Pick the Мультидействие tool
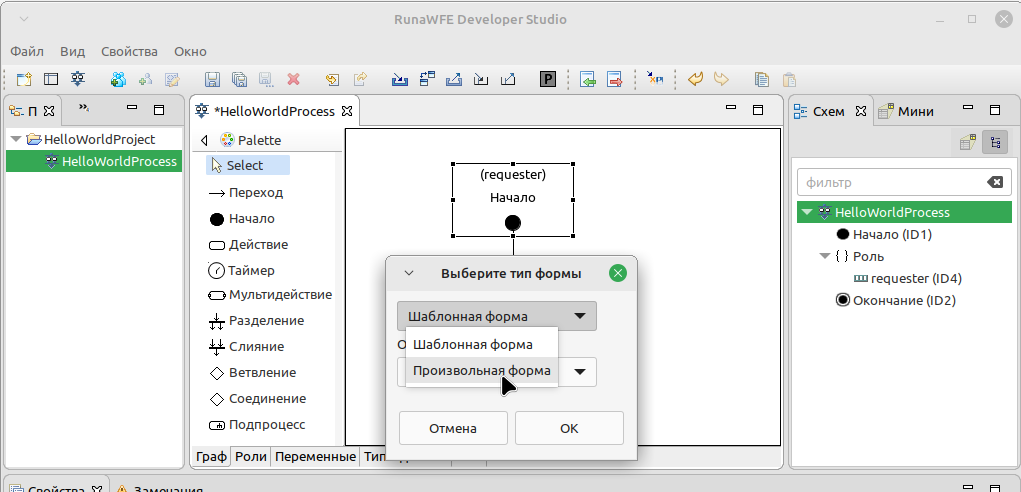Screen dimensions: 1021x492 pos(270,295)
